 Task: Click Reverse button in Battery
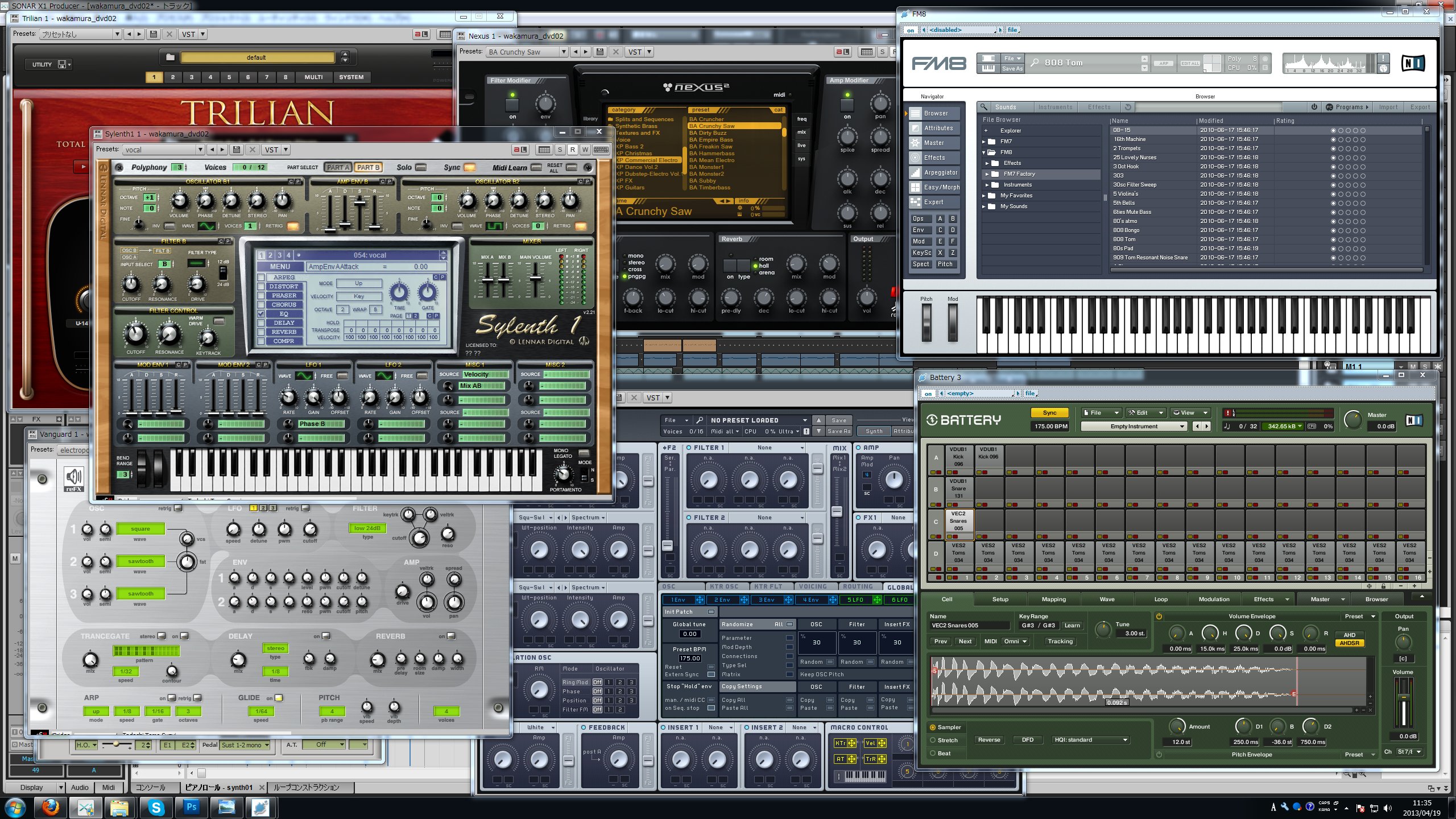(x=988, y=740)
